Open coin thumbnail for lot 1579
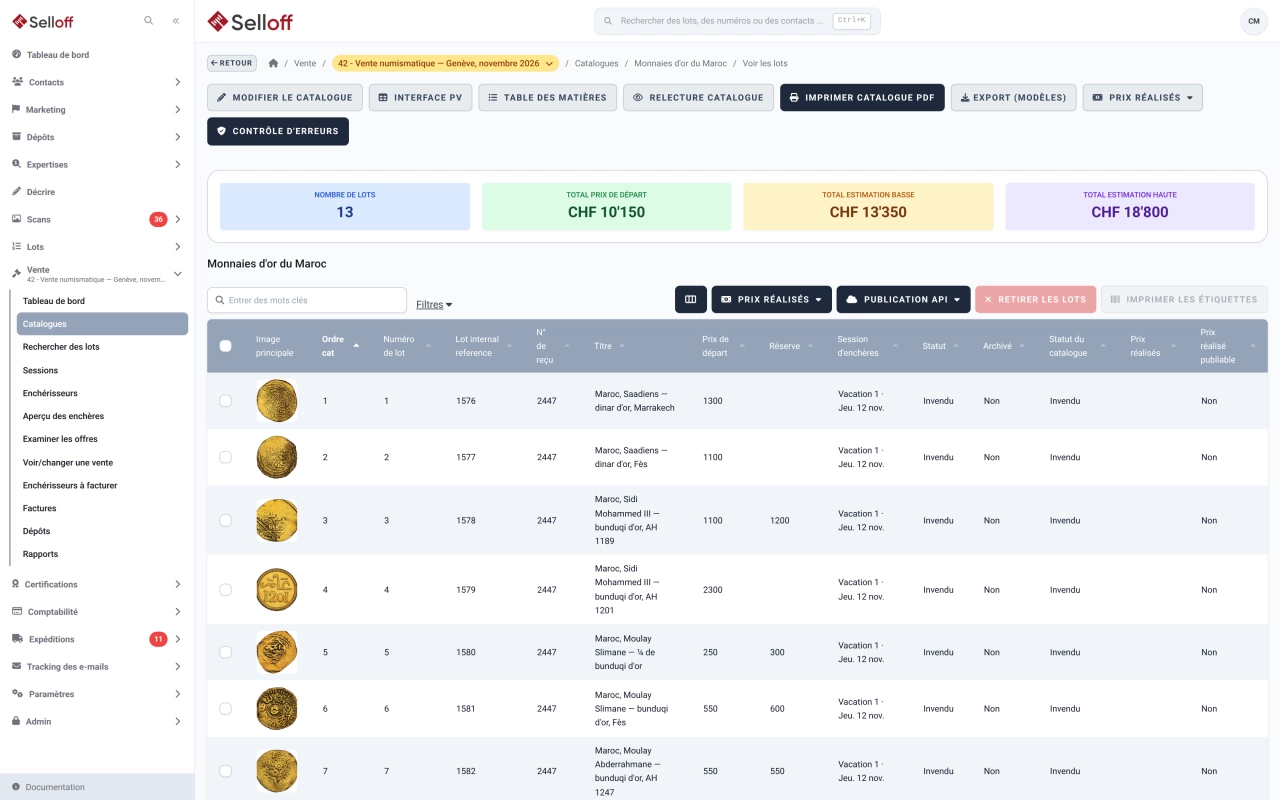Screen dimensions: 1280x800 [277, 590]
